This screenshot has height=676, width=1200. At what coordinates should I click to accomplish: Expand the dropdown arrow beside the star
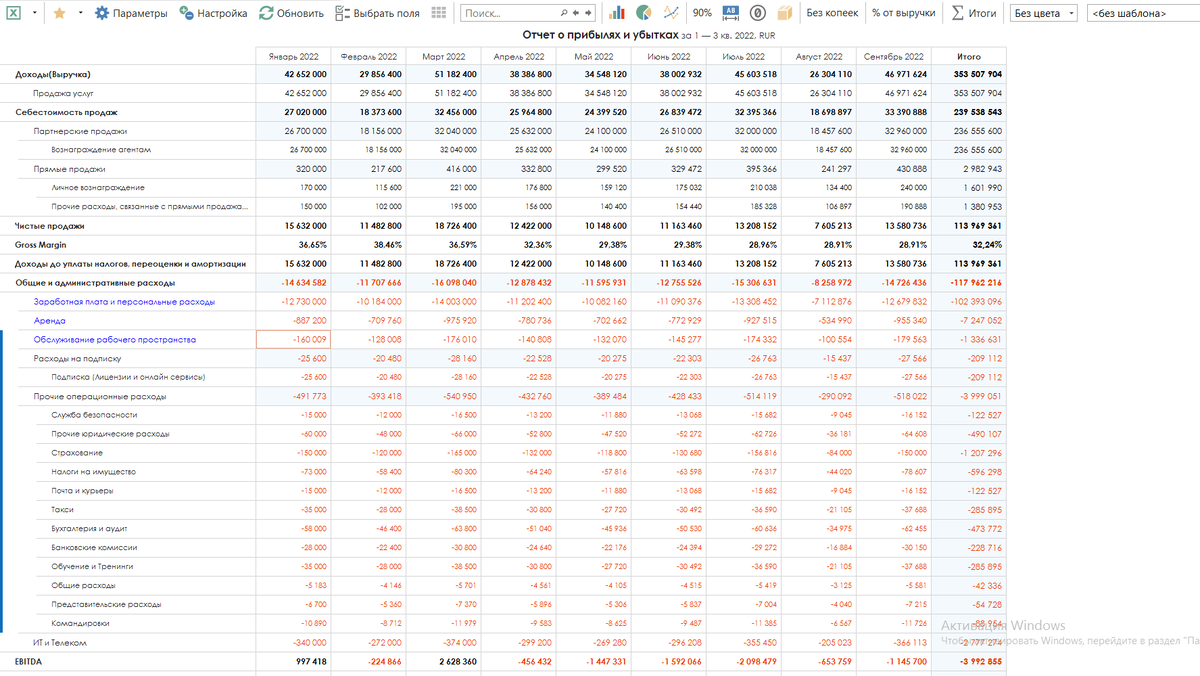pyautogui.click(x=79, y=13)
